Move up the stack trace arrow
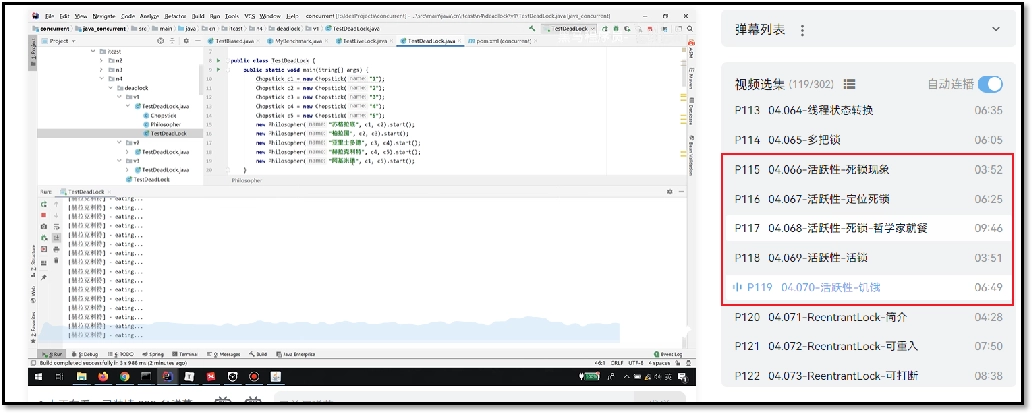 (56, 204)
